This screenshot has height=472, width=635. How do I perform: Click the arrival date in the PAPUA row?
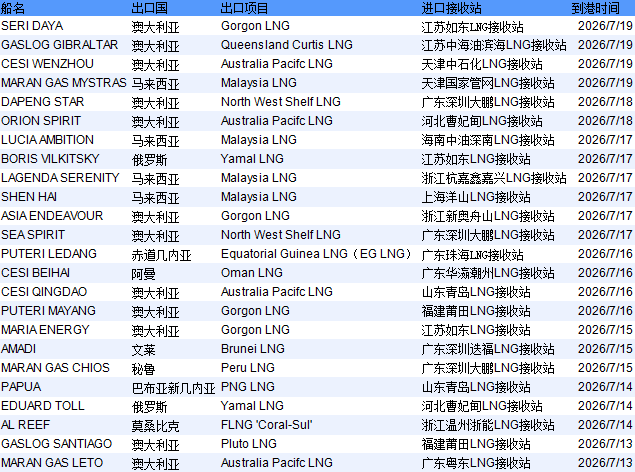605,387
